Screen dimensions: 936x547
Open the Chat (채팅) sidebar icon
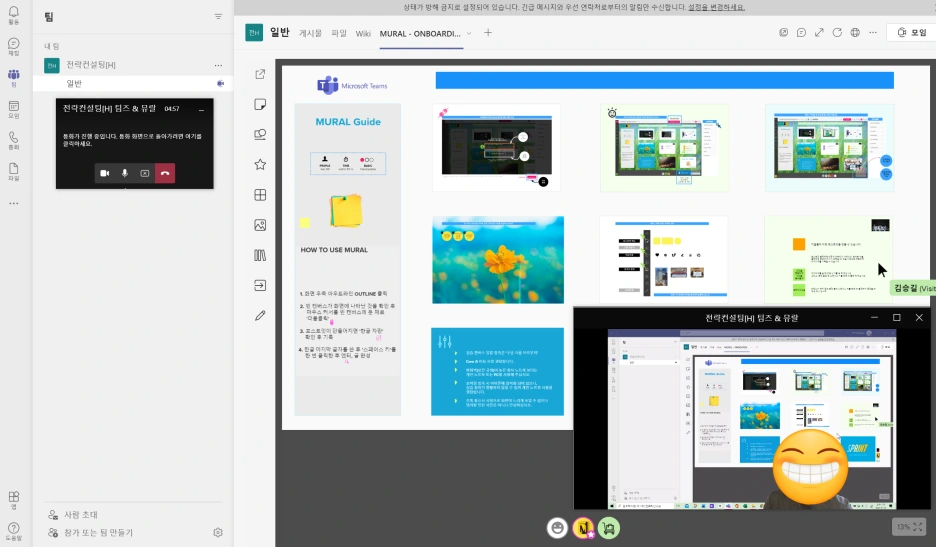[13, 47]
